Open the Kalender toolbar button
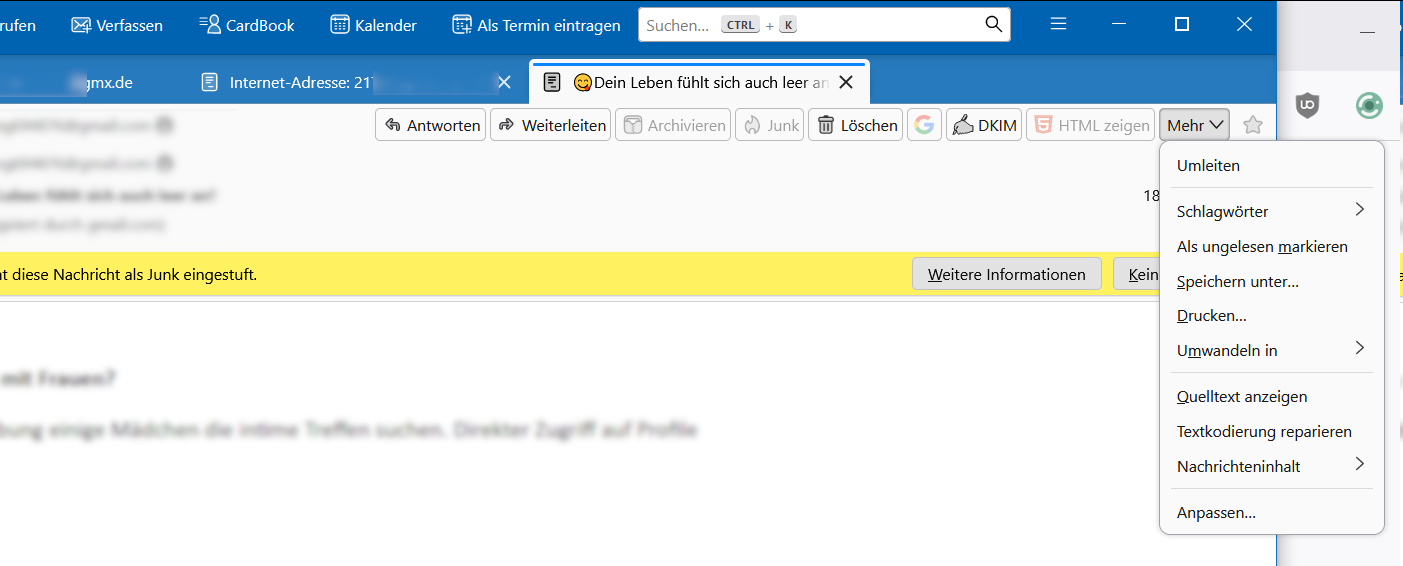 373,25
